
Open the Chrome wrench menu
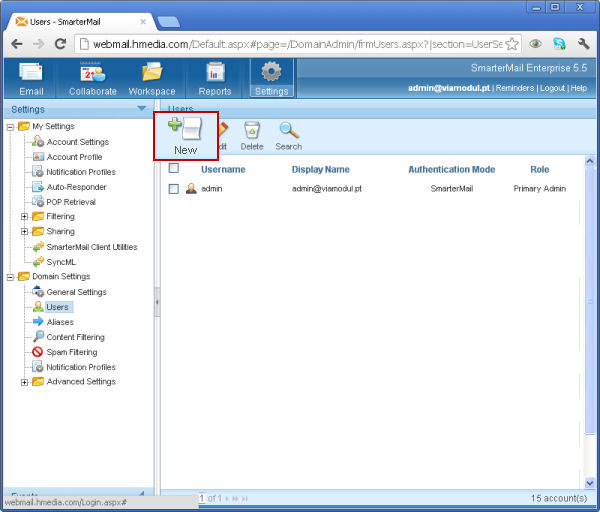[584, 44]
